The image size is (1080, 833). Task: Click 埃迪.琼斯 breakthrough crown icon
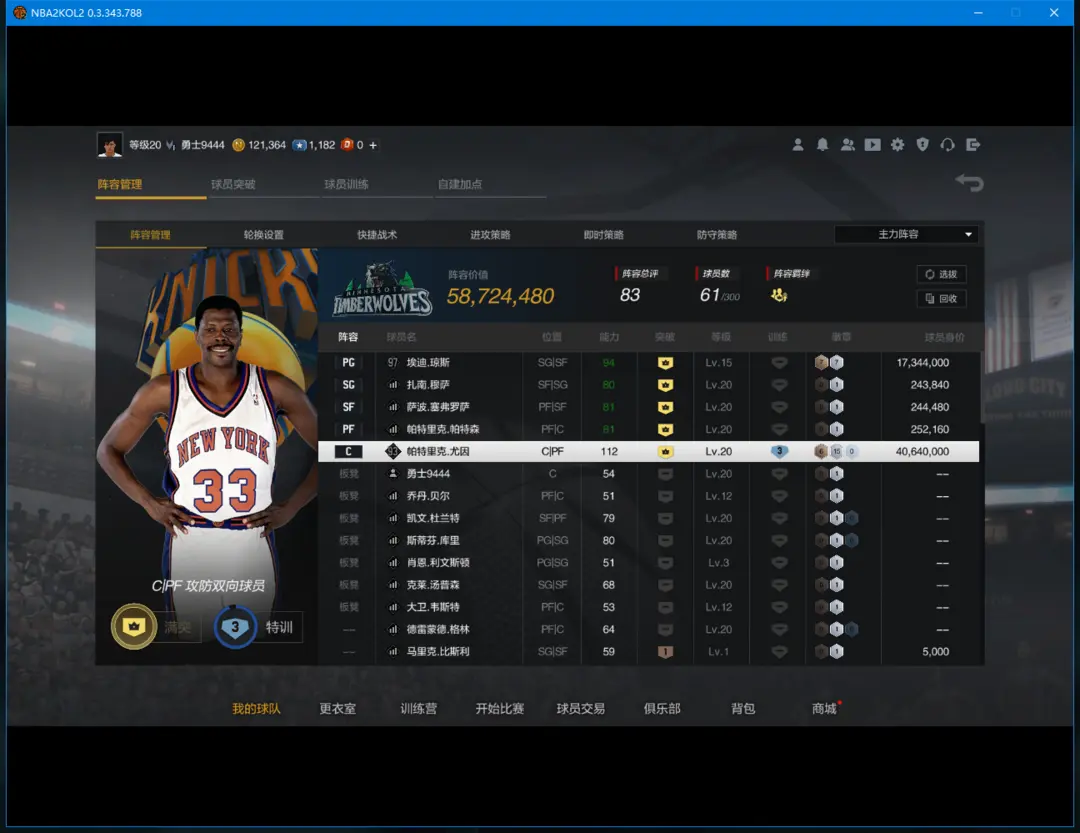pos(665,362)
